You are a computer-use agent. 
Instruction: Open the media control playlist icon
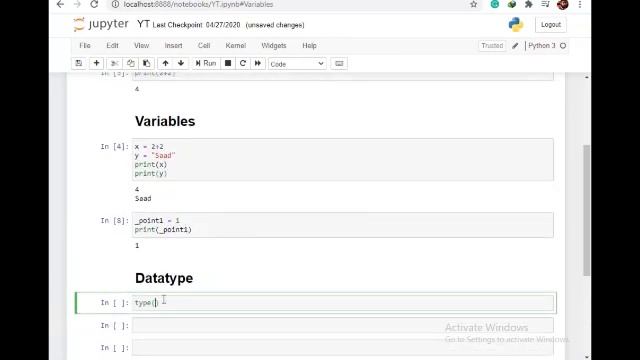pyautogui.click(x=545, y=4)
